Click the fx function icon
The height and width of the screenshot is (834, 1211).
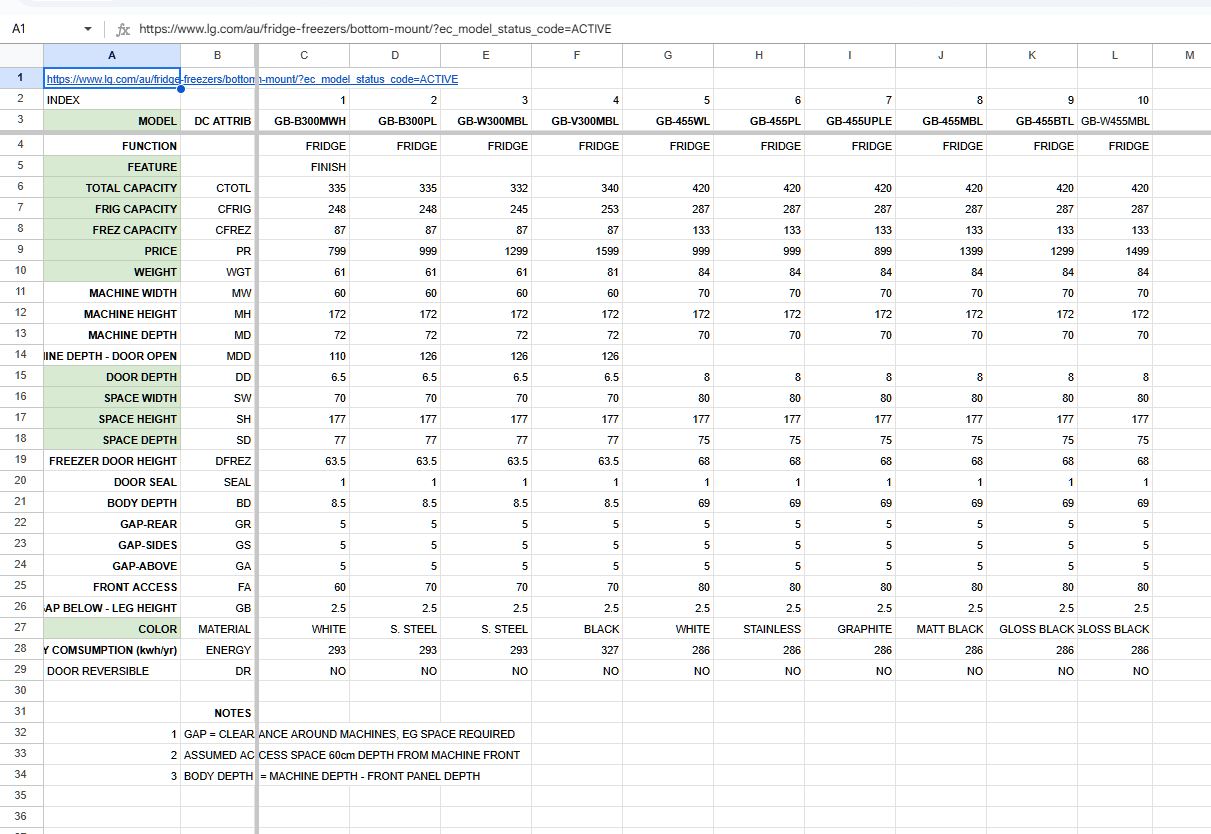tap(123, 29)
